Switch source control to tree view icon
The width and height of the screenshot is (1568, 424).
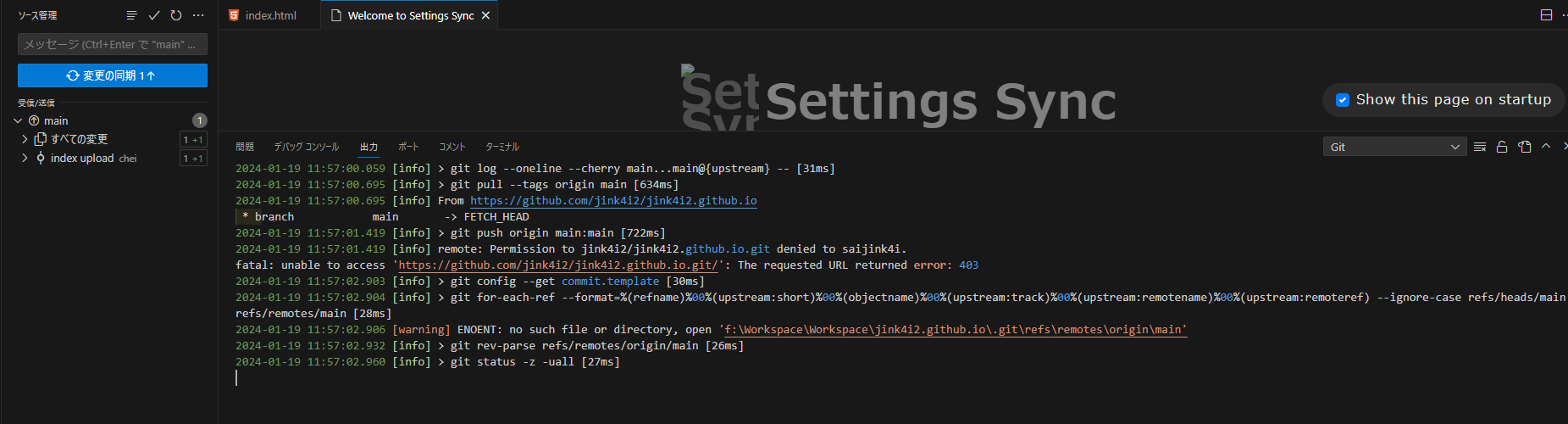coord(131,15)
